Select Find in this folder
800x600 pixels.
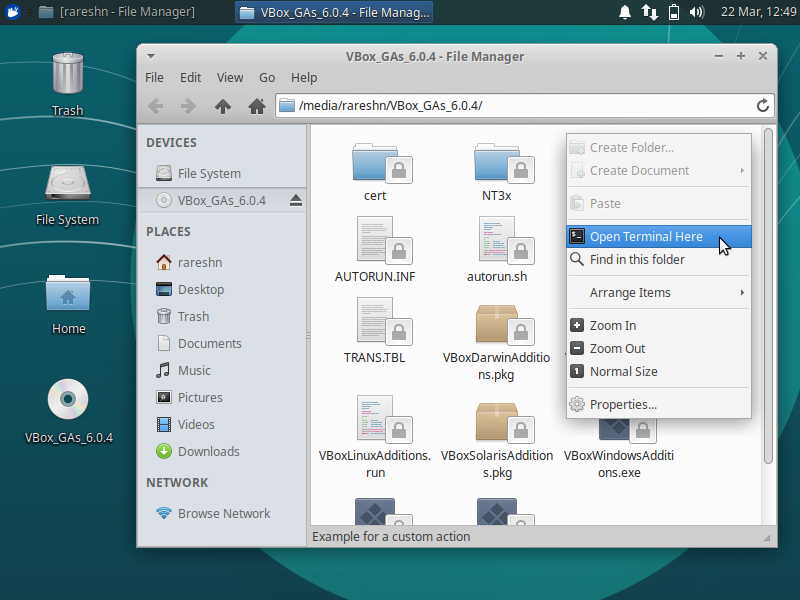click(x=637, y=260)
